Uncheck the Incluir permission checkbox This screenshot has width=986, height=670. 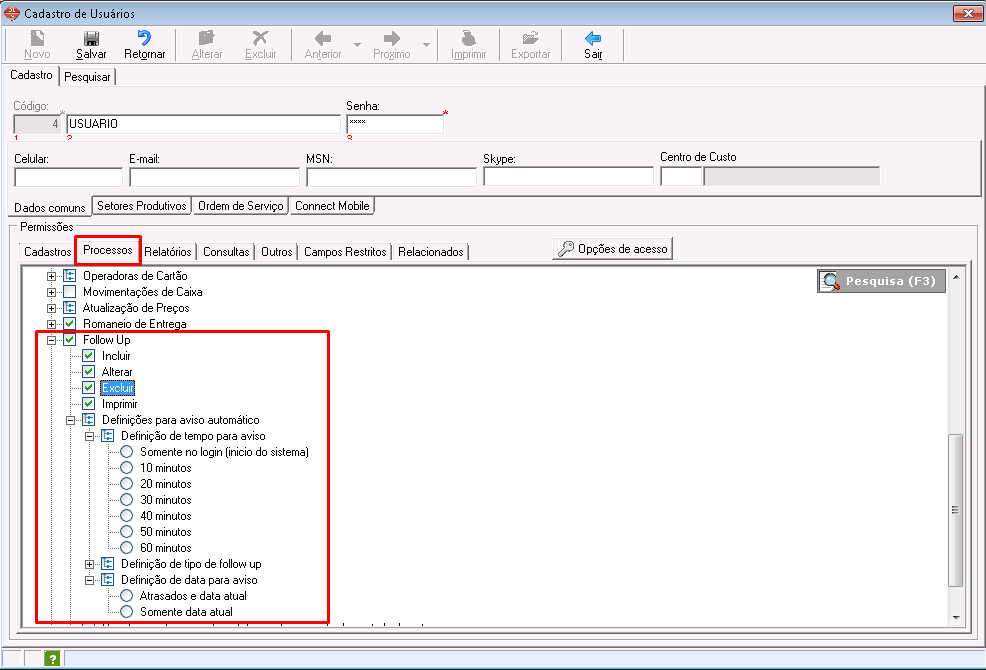coord(89,355)
